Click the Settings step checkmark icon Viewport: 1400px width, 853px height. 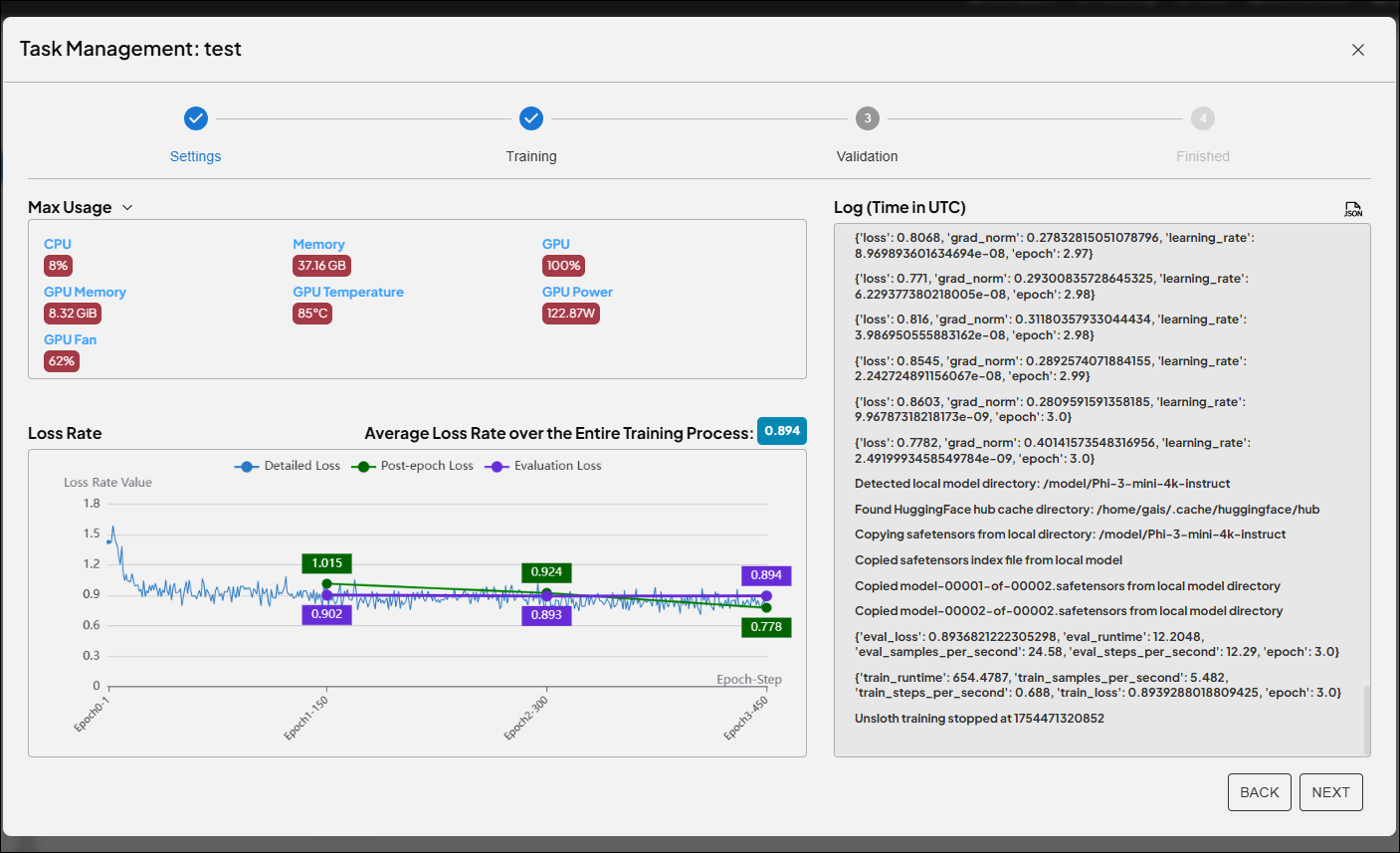coord(196,118)
